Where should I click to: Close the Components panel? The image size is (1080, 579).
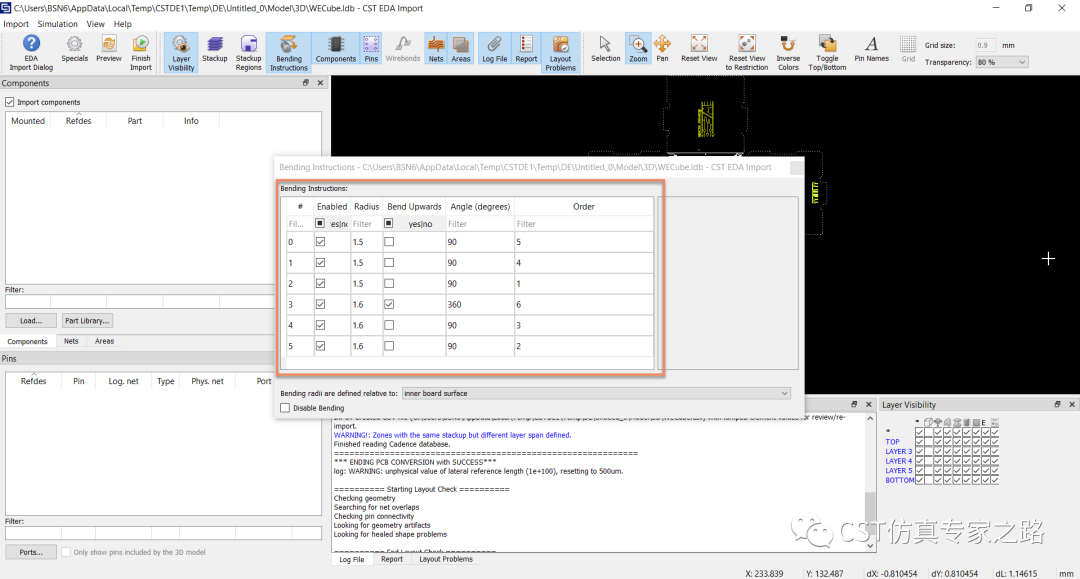(320, 83)
